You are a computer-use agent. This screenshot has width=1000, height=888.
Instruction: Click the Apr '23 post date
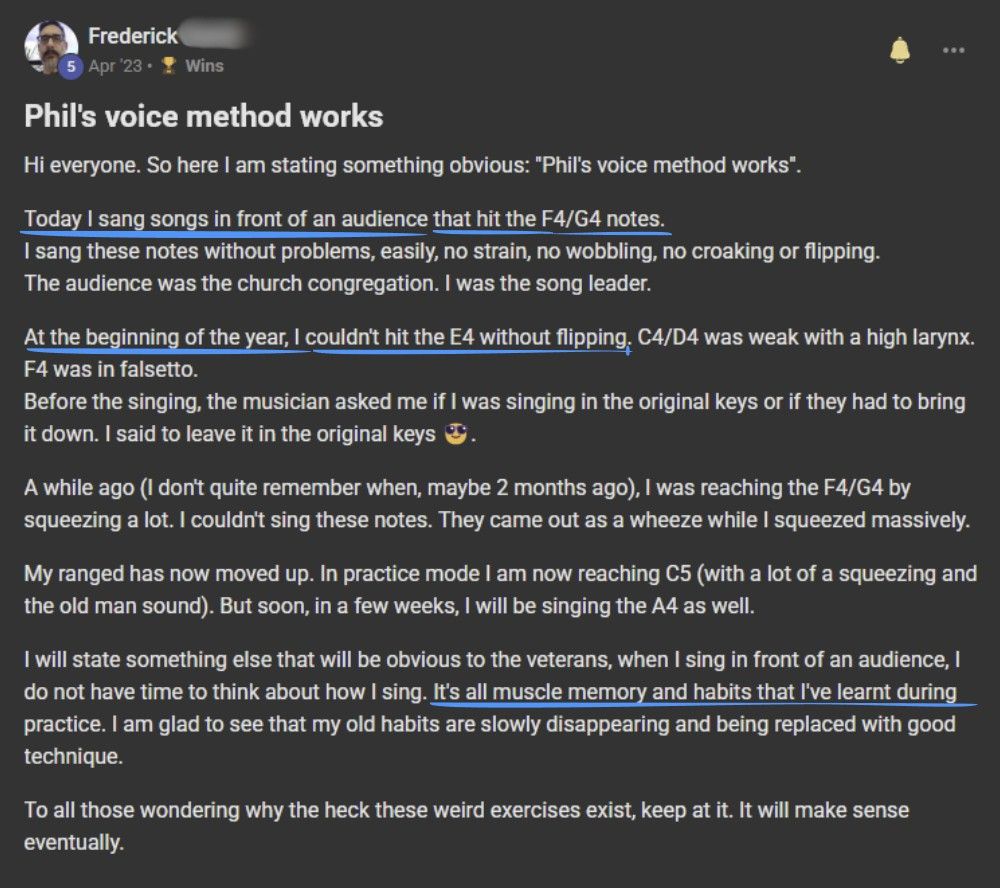tap(115, 66)
